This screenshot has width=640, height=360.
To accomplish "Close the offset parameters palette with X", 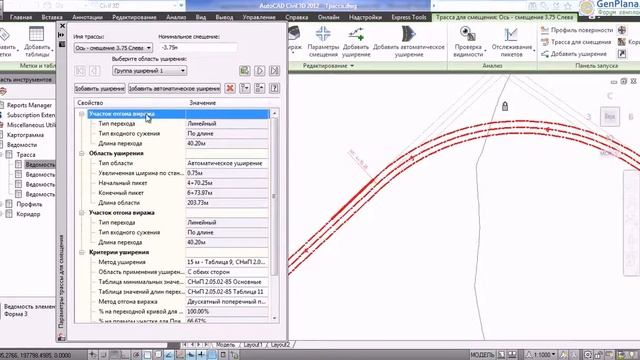I will pyautogui.click(x=62, y=26).
